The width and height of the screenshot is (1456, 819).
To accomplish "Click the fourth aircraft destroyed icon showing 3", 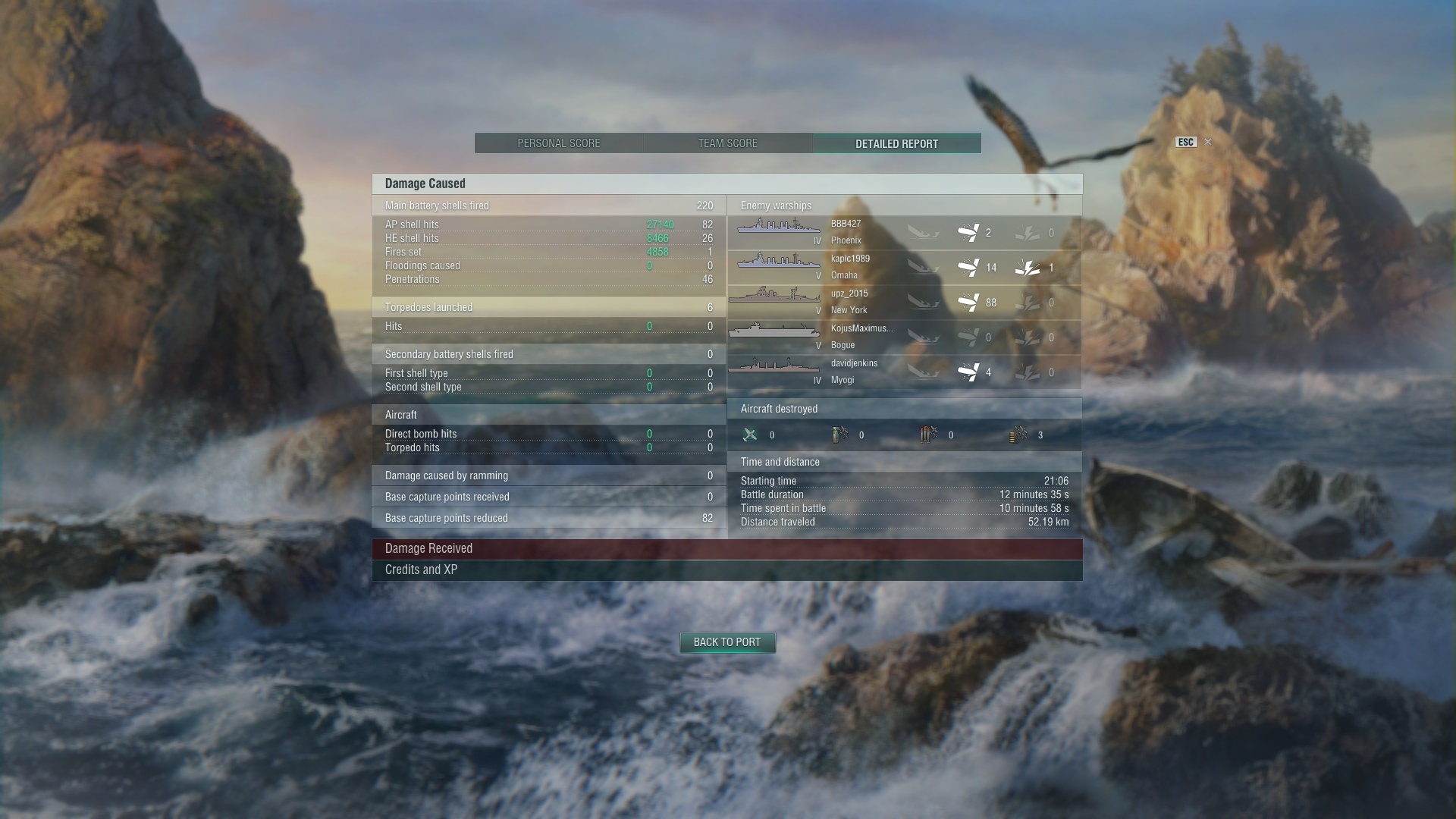I will click(x=1018, y=435).
